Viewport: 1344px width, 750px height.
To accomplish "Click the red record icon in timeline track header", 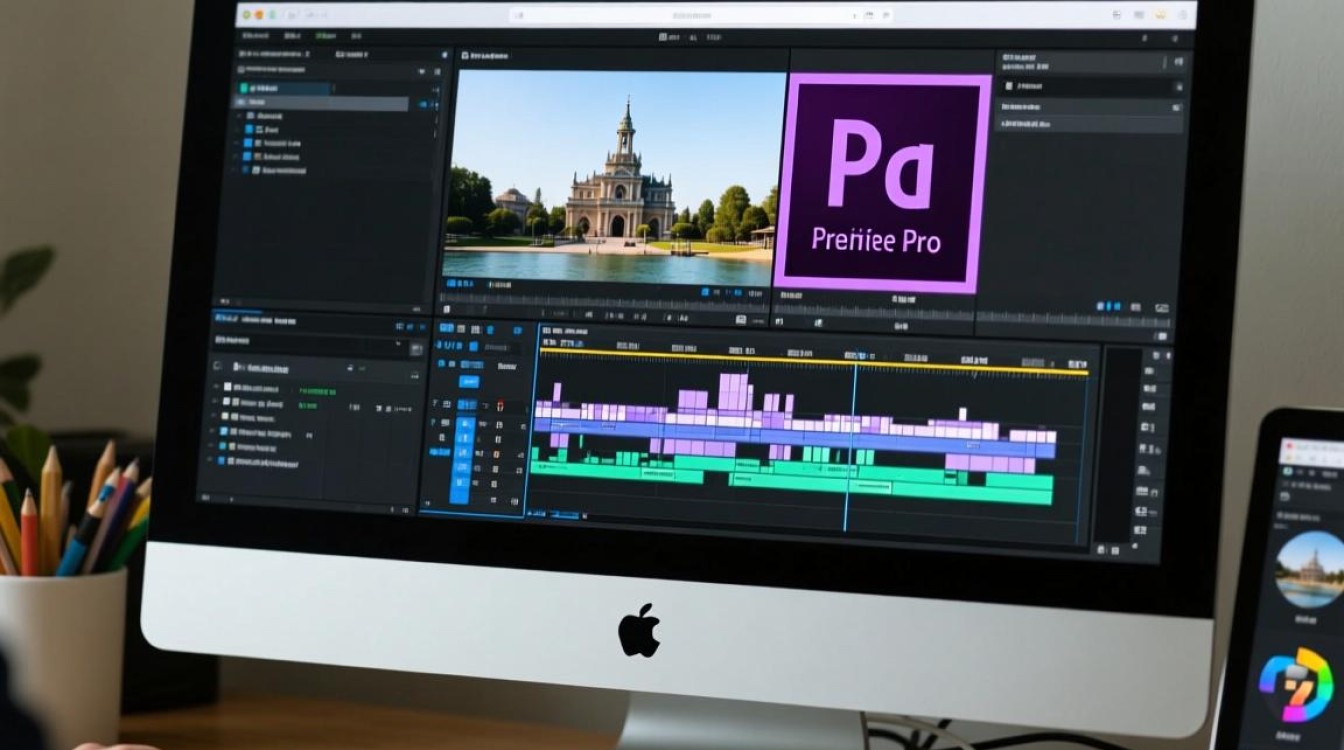I will click(x=501, y=406).
